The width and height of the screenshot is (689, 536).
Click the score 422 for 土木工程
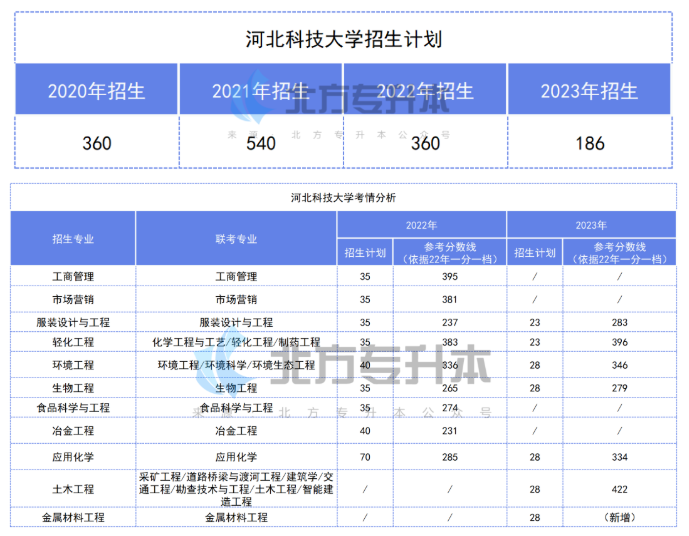coord(619,489)
